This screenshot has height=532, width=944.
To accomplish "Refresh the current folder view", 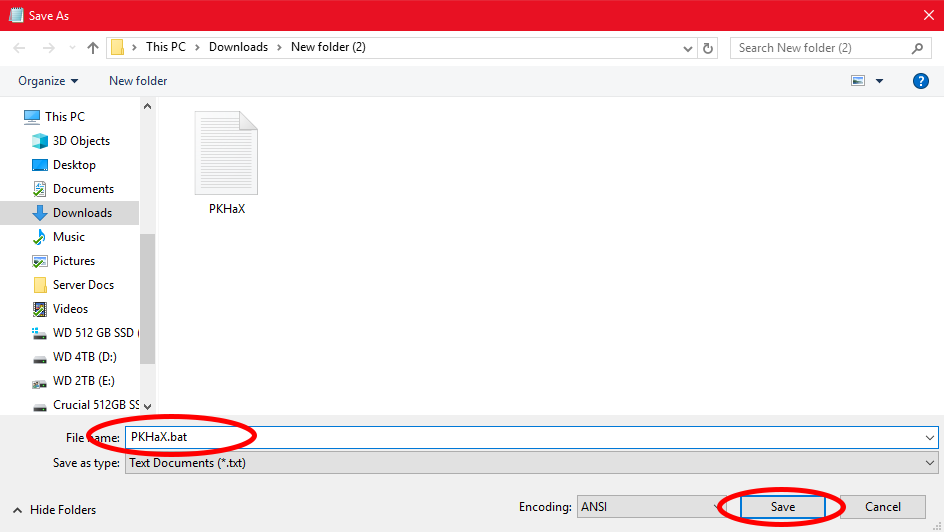I will click(x=709, y=48).
